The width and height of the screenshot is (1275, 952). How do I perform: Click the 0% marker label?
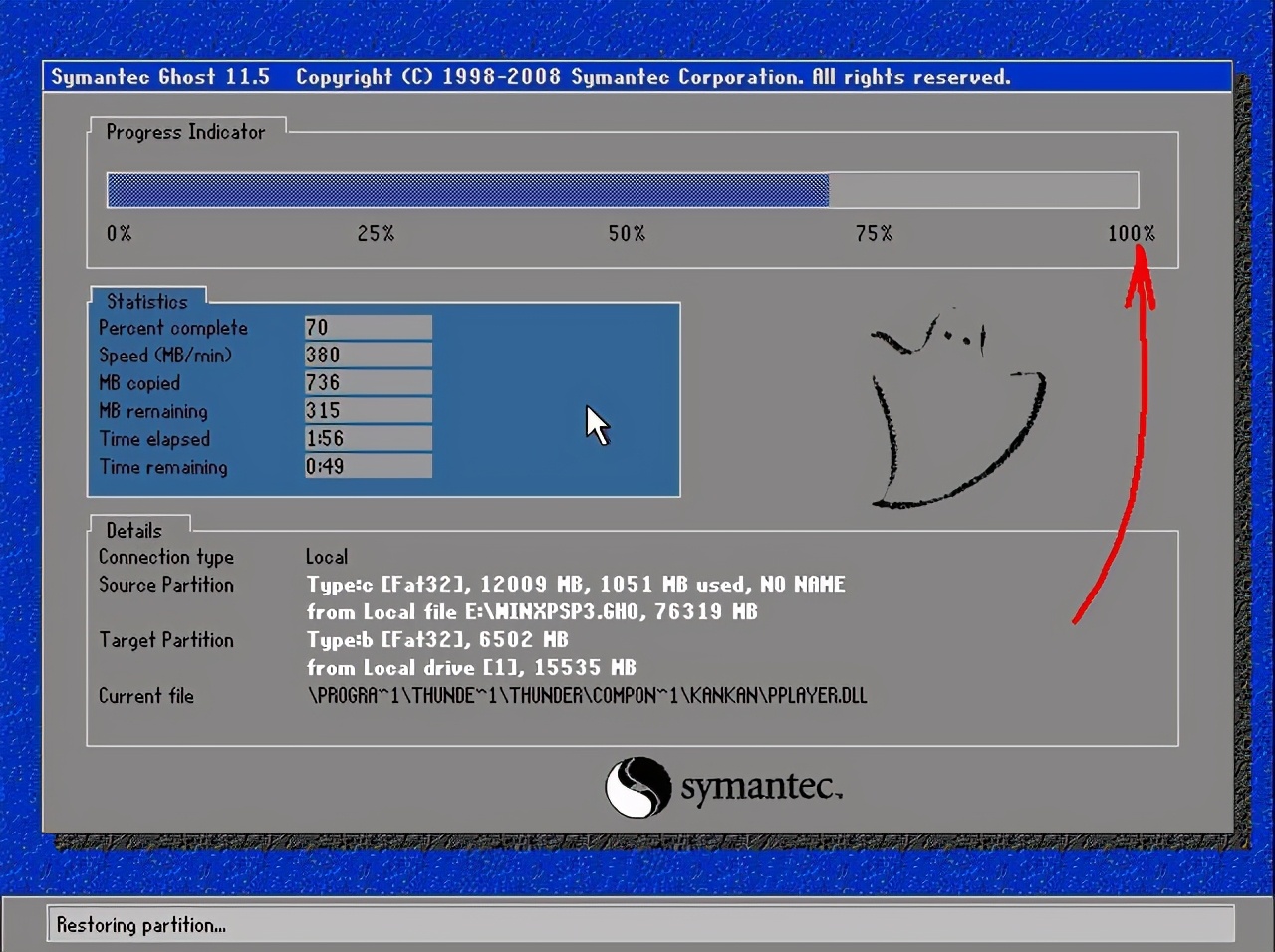click(x=118, y=233)
